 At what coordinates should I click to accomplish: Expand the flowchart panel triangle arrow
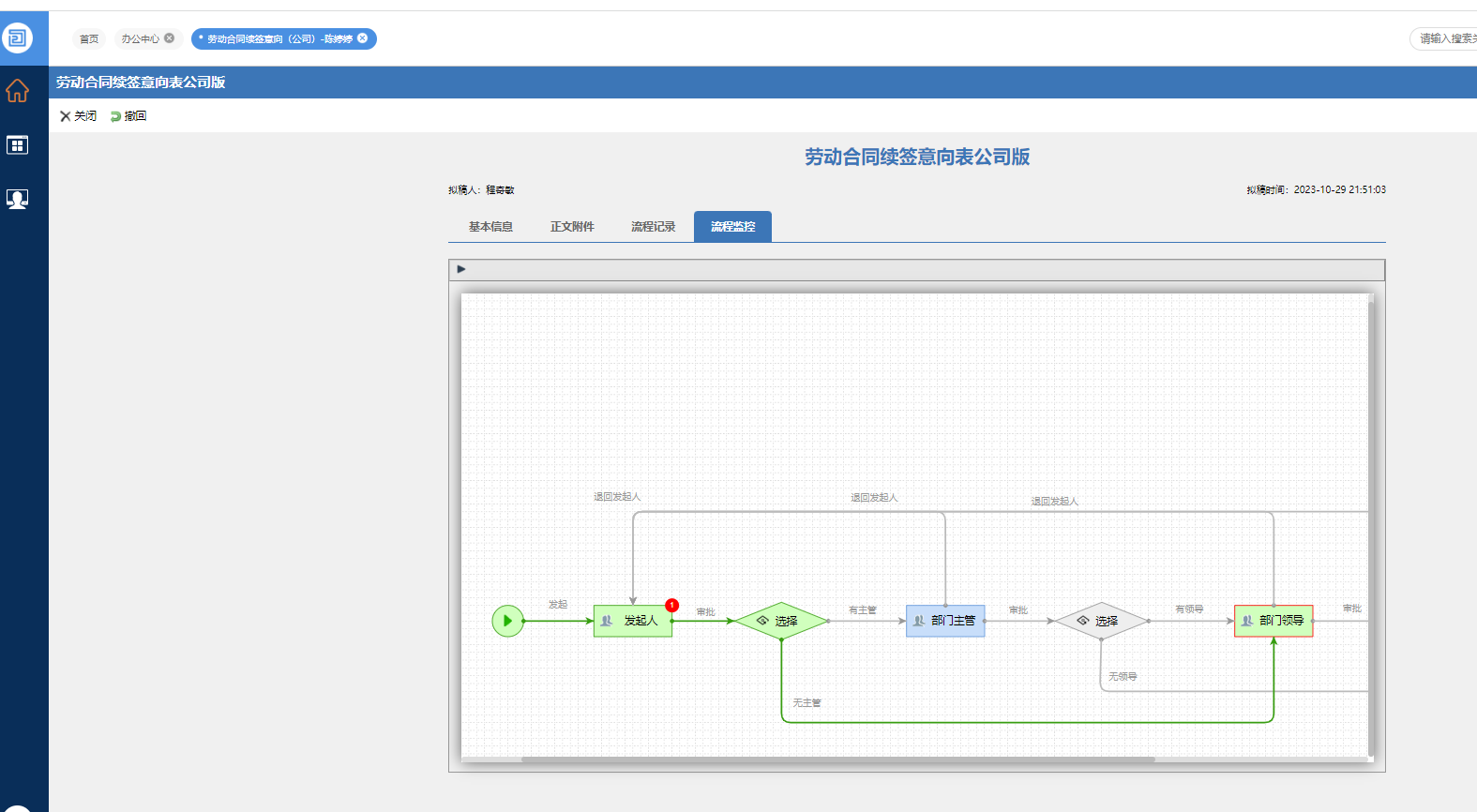[460, 269]
